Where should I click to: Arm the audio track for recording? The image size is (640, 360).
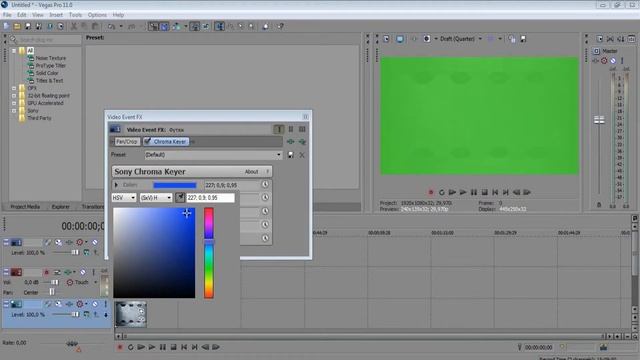pos(47,272)
